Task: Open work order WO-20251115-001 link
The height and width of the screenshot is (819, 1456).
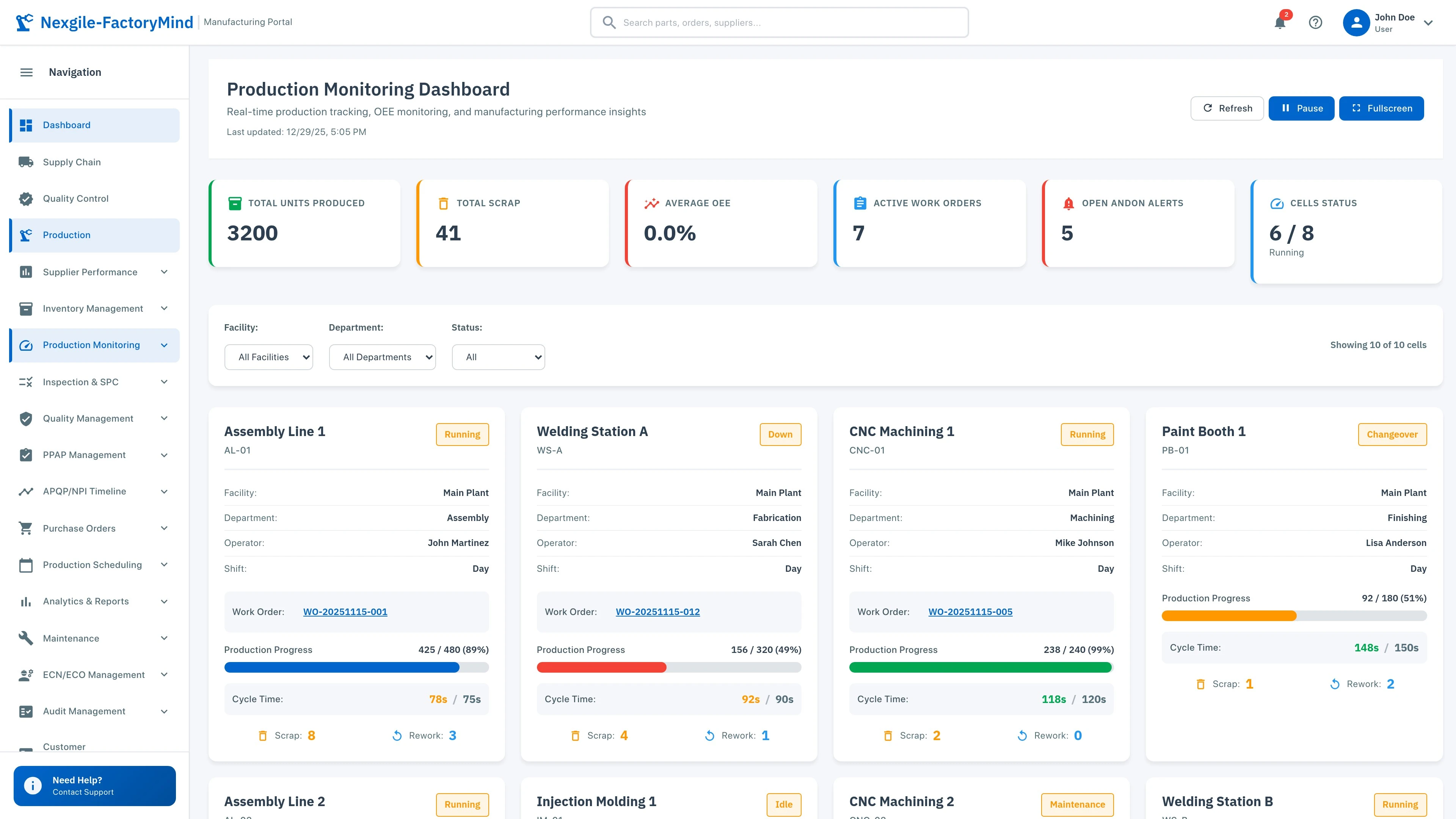Action: [x=345, y=612]
